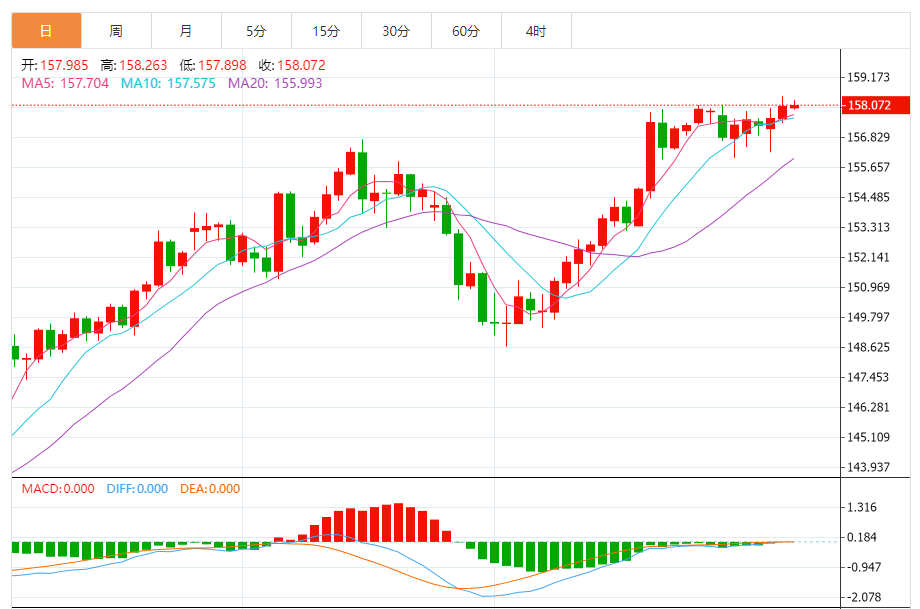920x609 pixels.
Task: Switch to the 5分 timeframe
Action: coord(256,31)
